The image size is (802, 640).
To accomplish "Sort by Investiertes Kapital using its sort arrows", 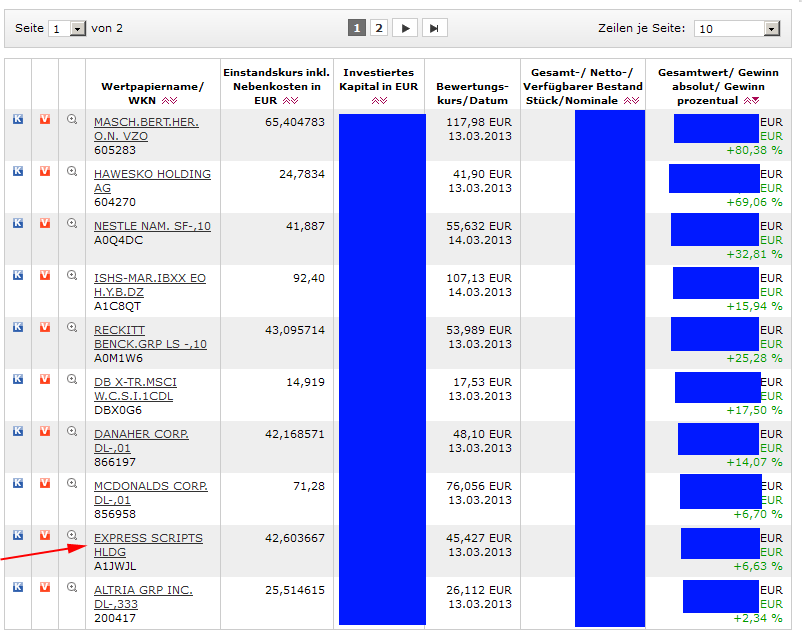I will (x=379, y=101).
